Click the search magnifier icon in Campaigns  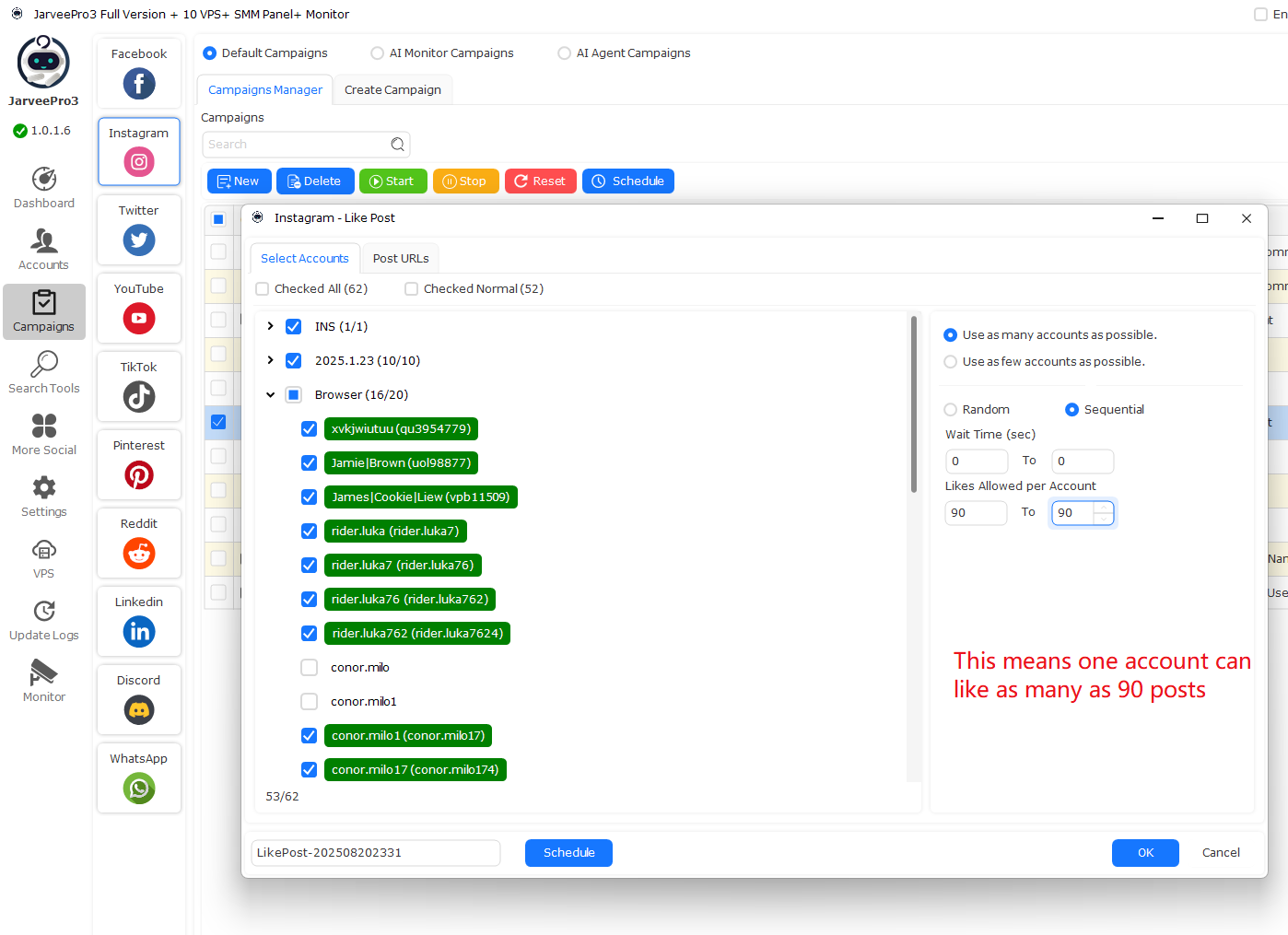[x=397, y=145]
